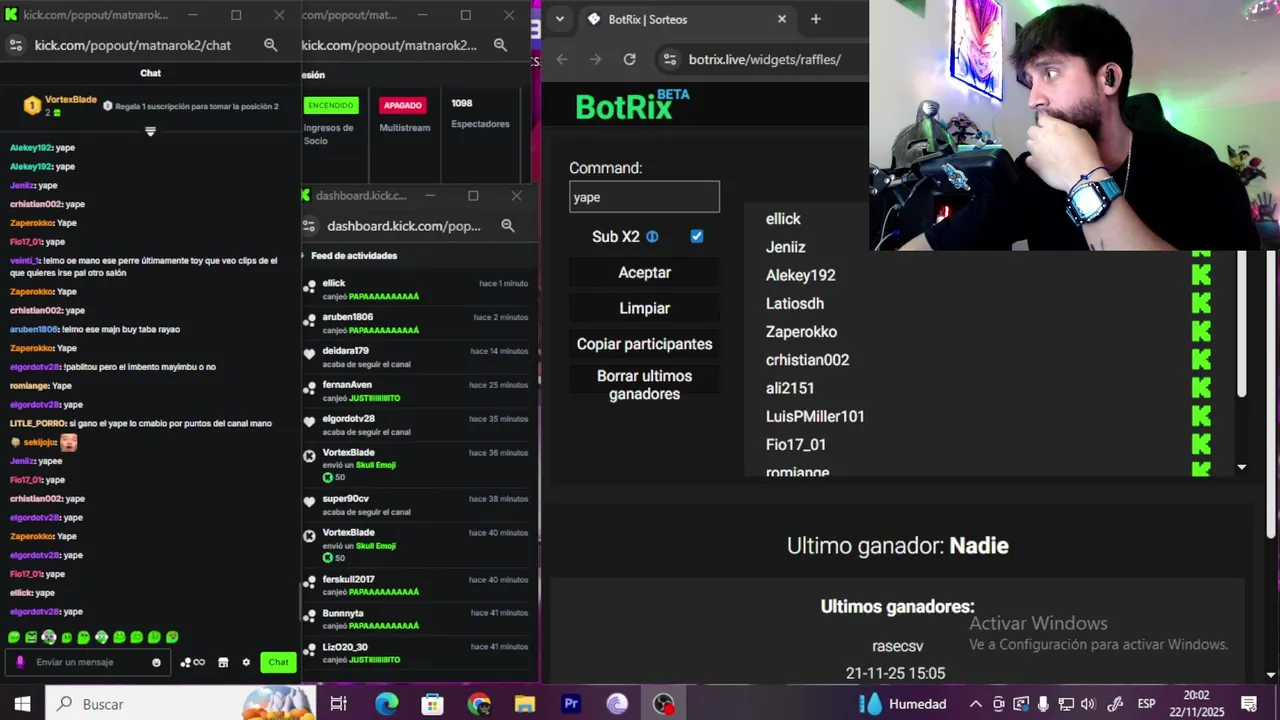Open Microsoft Store from the taskbar
This screenshot has width=1280, height=720.
click(x=432, y=704)
